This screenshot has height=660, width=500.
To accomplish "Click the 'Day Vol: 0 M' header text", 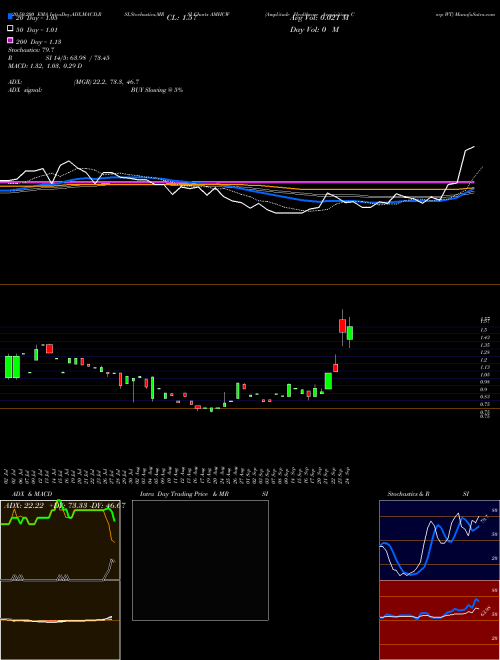I will coord(314,29).
